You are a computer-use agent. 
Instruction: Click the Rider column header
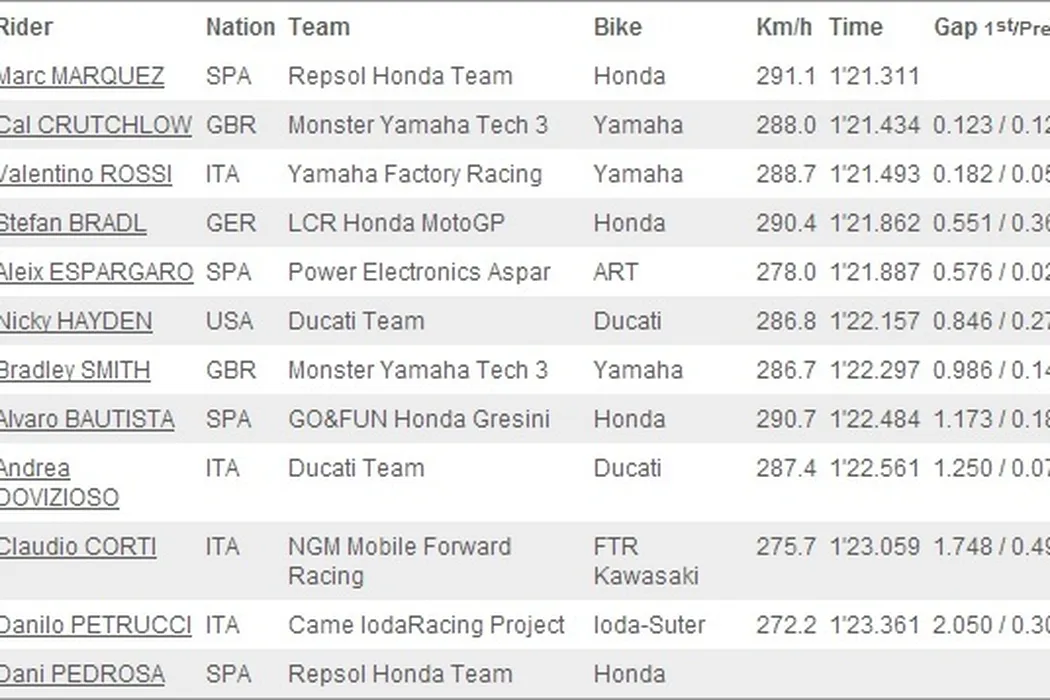[x=26, y=27]
